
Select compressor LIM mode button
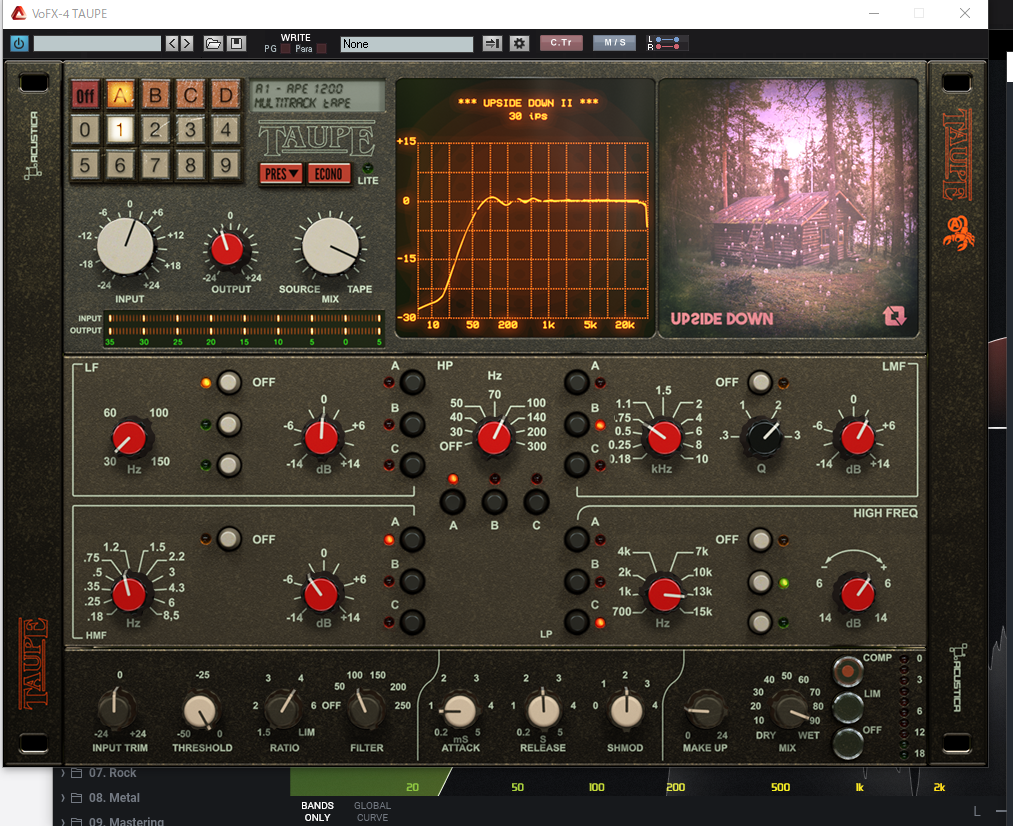click(848, 707)
